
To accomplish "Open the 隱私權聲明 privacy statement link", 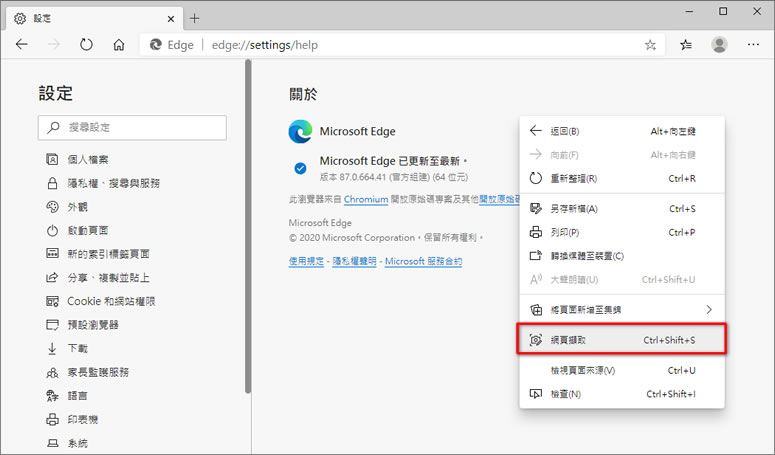I will click(354, 261).
